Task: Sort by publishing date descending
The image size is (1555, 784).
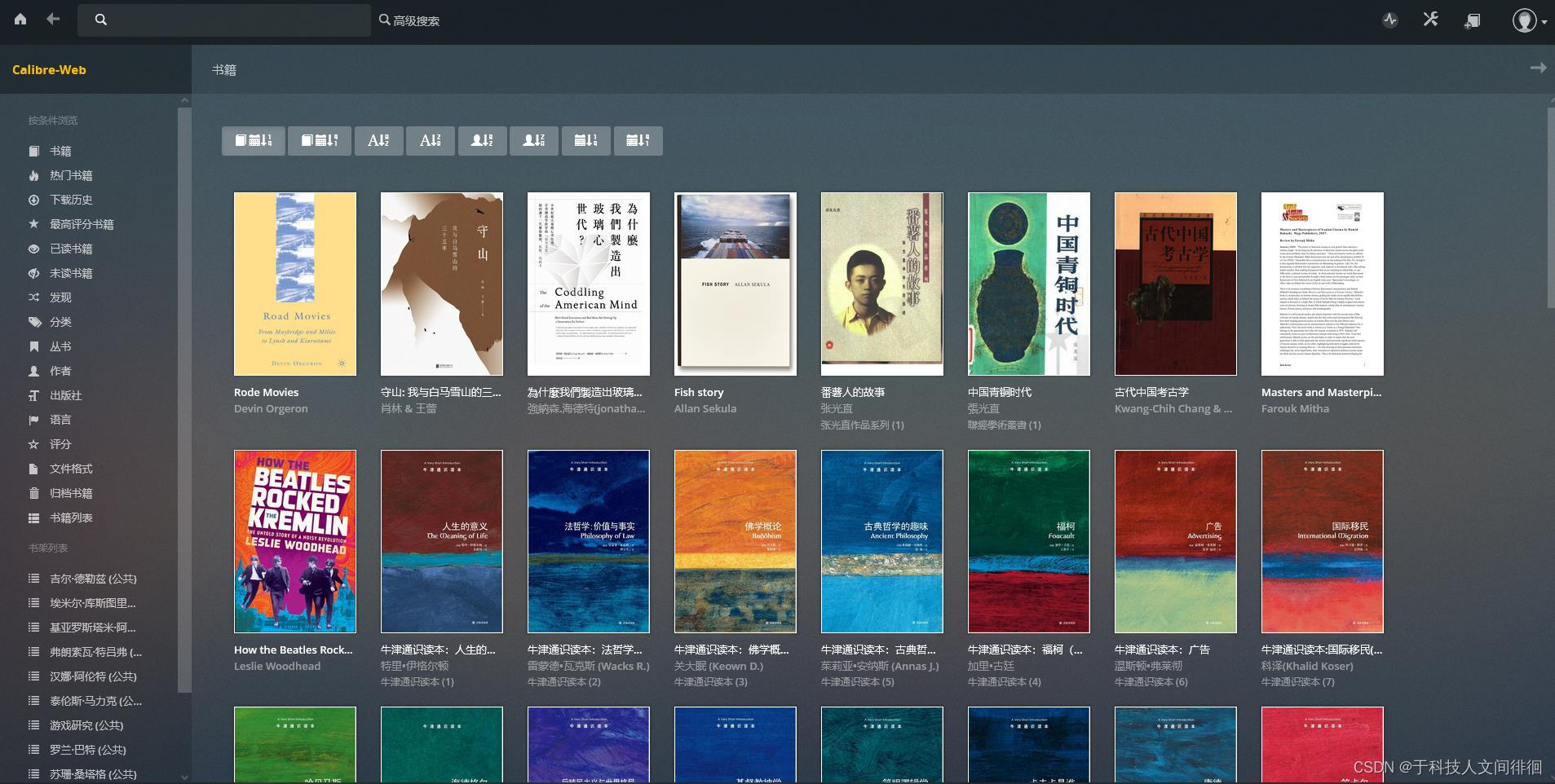Action: click(x=638, y=141)
